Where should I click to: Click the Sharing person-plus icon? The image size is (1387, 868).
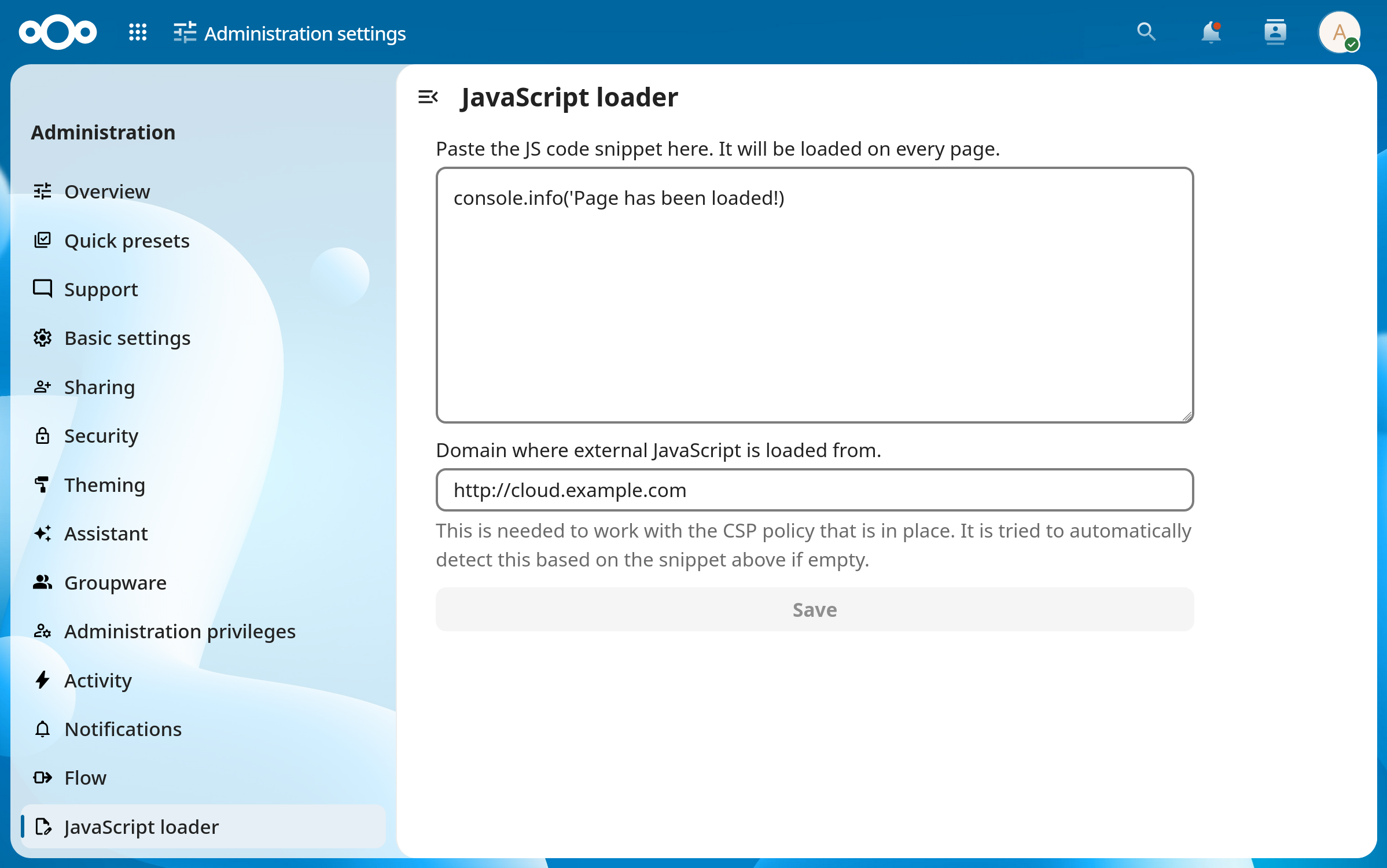(42, 387)
